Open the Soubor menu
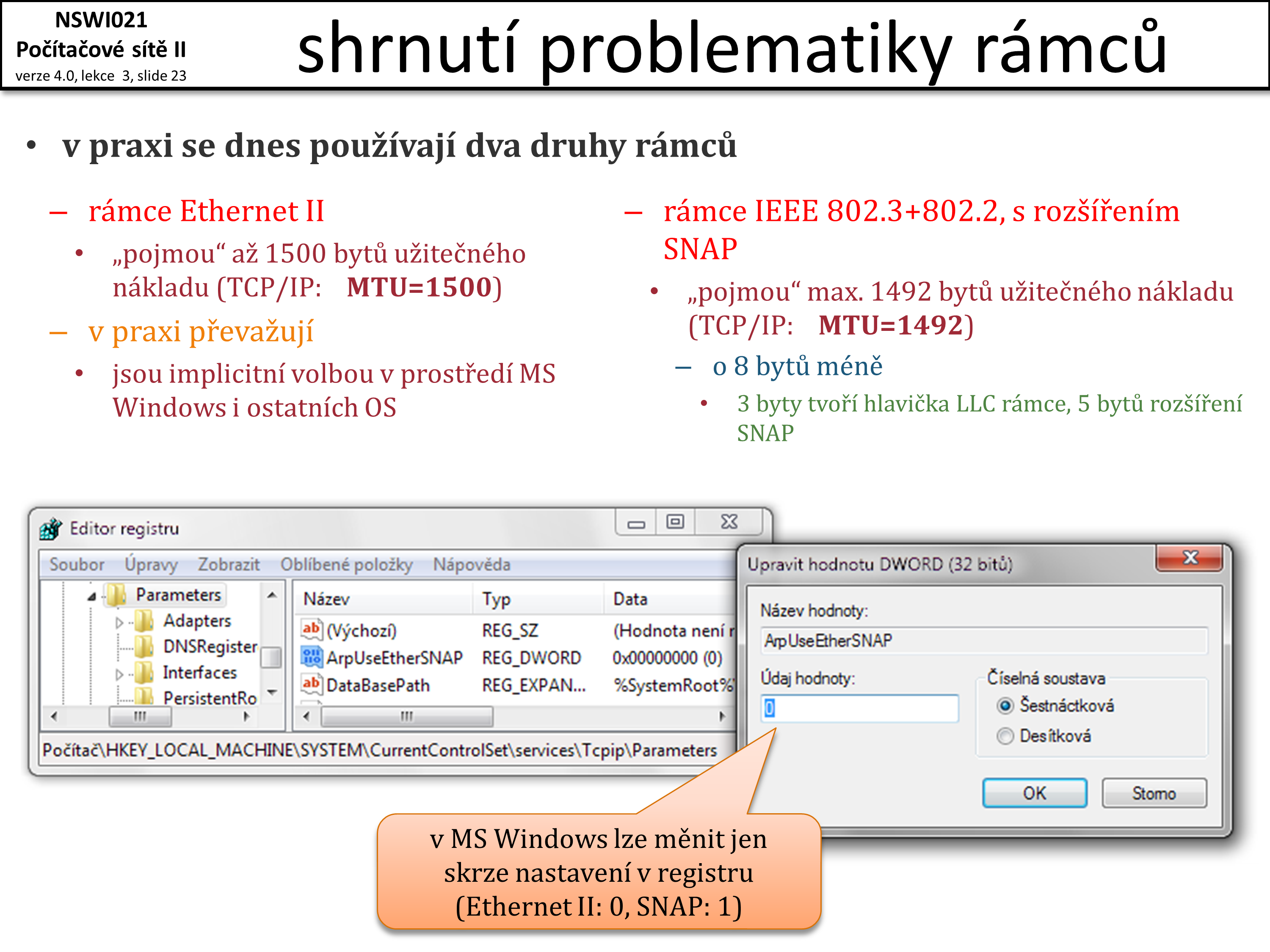Screen dimensions: 1270x952 pyautogui.click(x=77, y=565)
